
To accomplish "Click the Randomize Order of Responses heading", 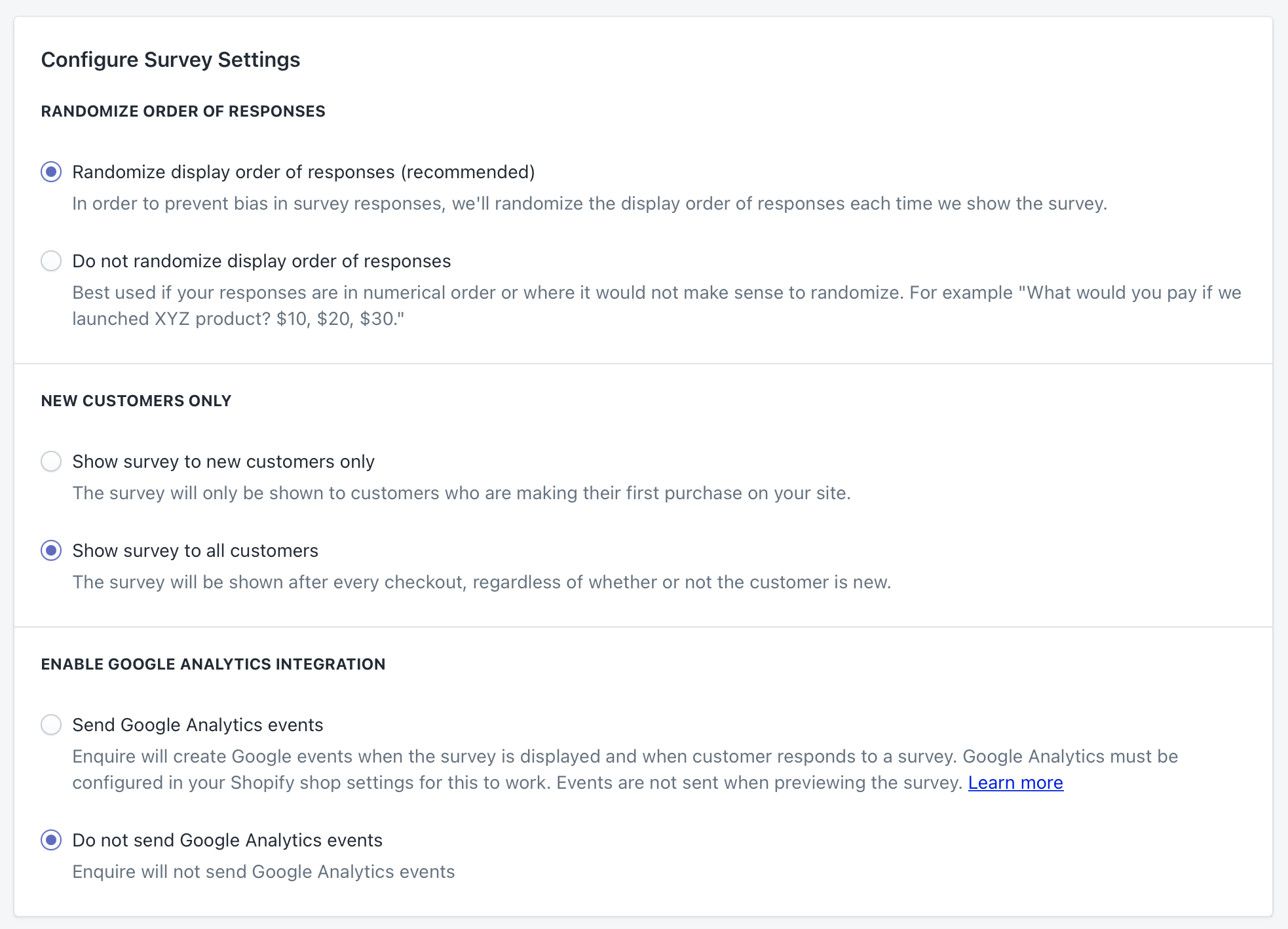I will 183,111.
